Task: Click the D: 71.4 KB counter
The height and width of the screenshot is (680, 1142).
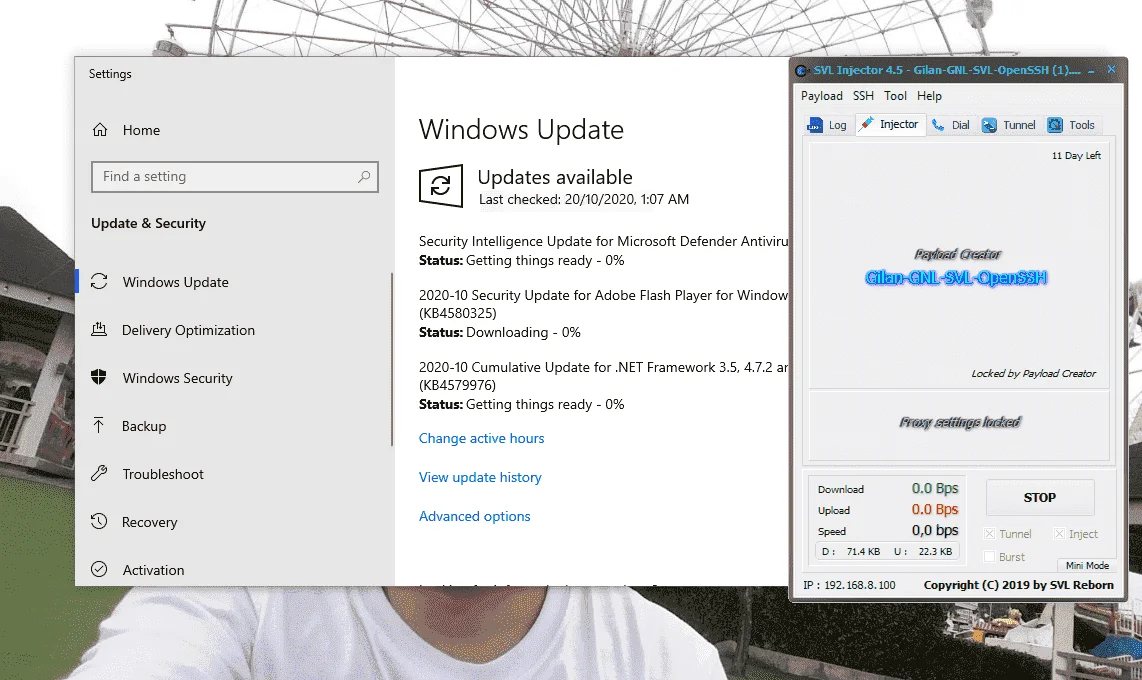Action: [851, 551]
